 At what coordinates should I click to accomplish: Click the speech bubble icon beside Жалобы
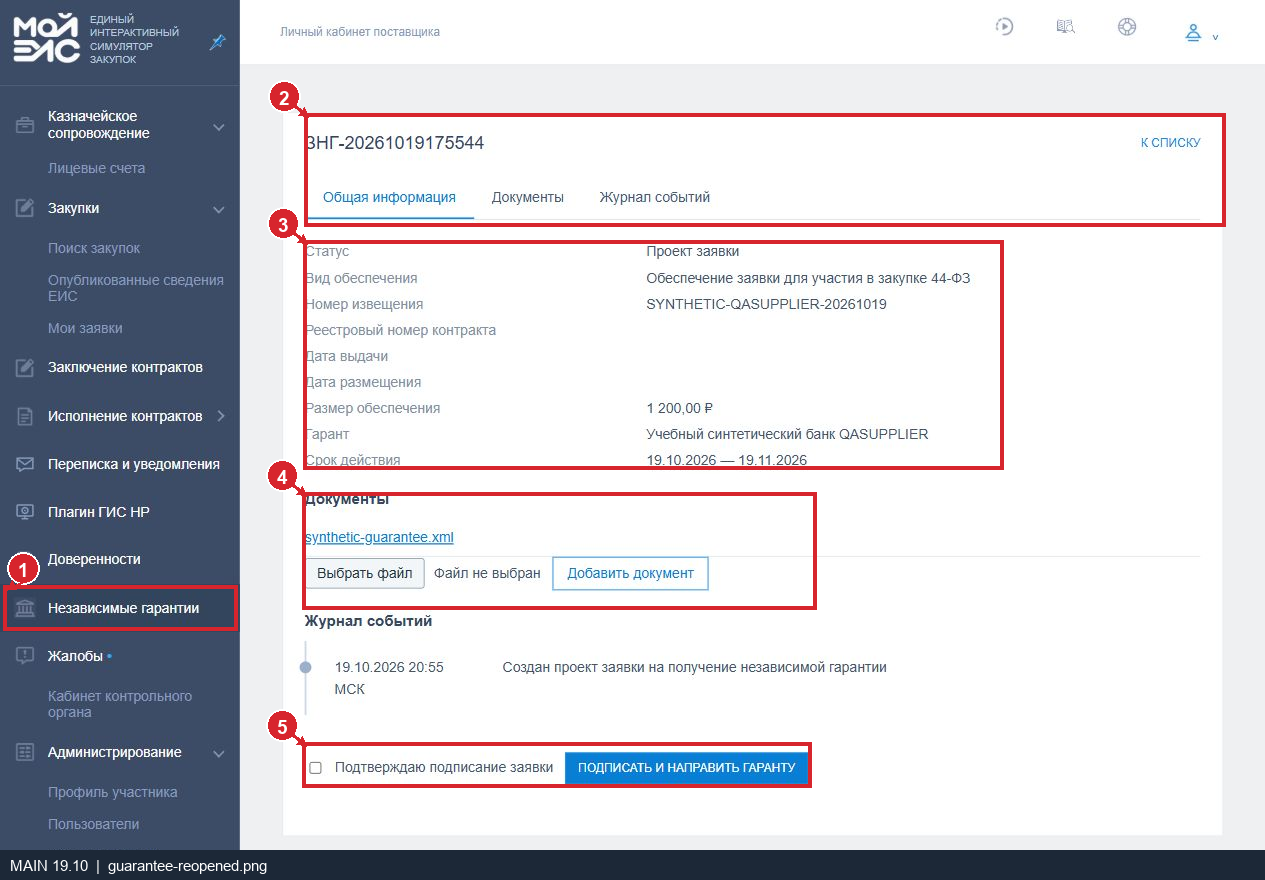pos(25,656)
